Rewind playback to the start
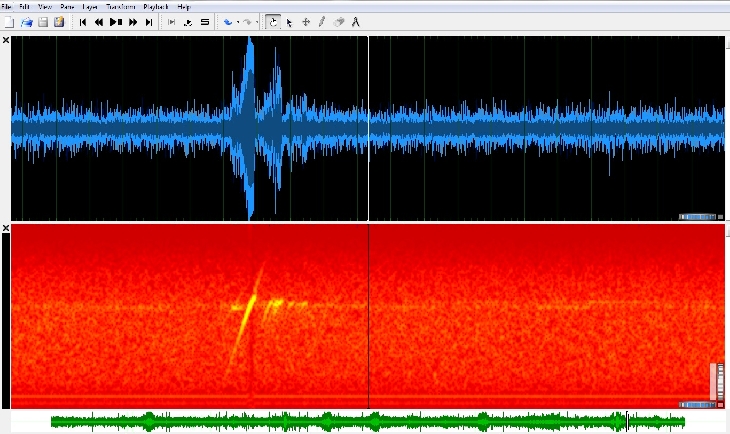The height and width of the screenshot is (434, 730). pyautogui.click(x=83, y=21)
